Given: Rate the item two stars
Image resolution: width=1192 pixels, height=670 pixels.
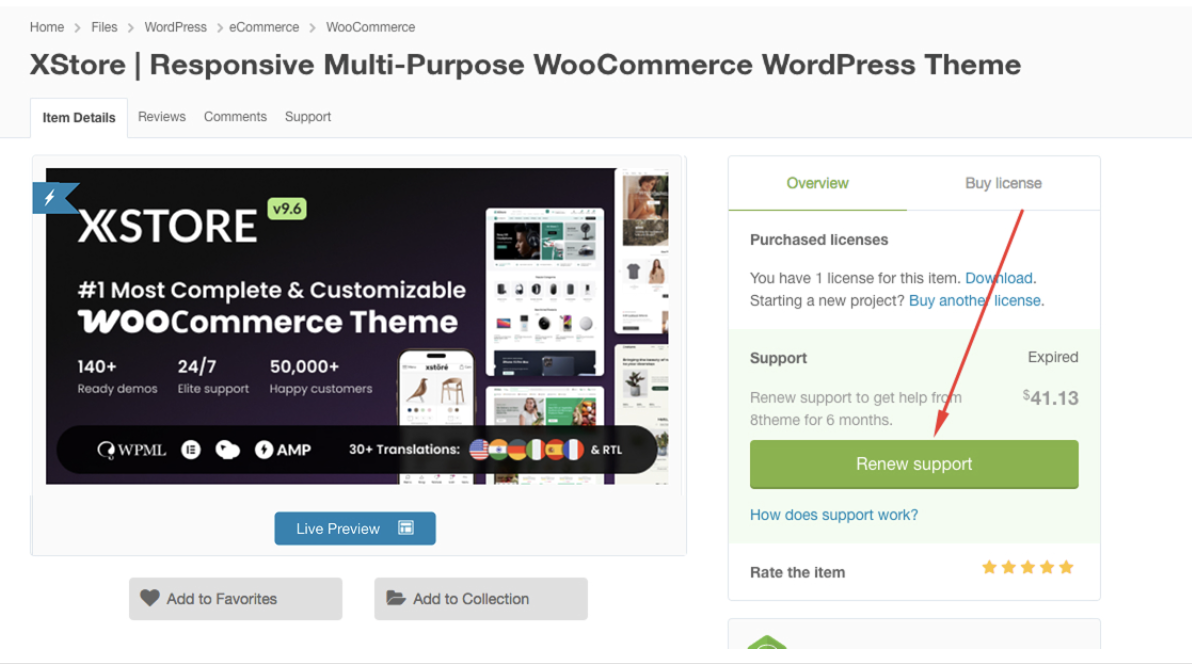Looking at the screenshot, I should pyautogui.click(x=1009, y=567).
